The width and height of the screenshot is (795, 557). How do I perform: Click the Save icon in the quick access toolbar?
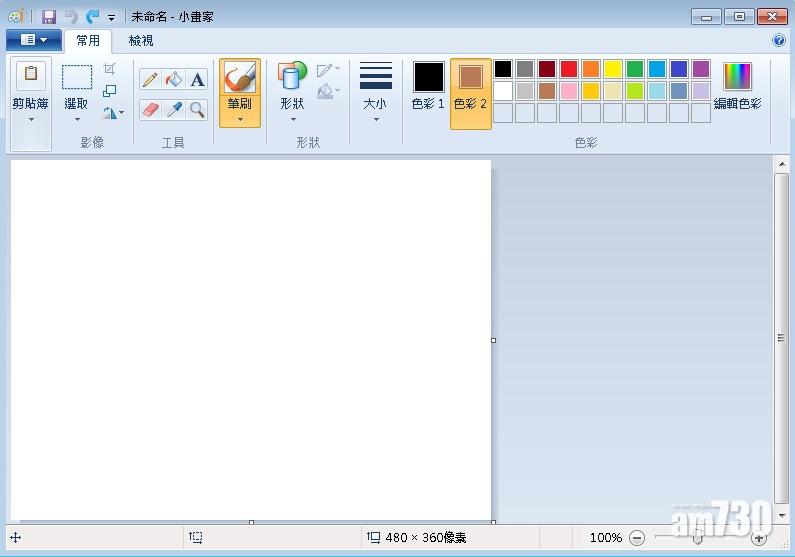48,17
